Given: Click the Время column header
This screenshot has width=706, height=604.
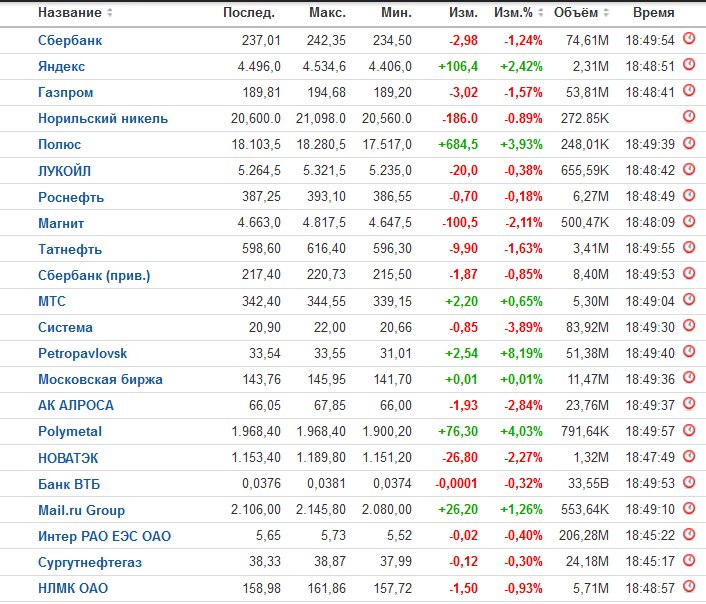Looking at the screenshot, I should coord(654,13).
